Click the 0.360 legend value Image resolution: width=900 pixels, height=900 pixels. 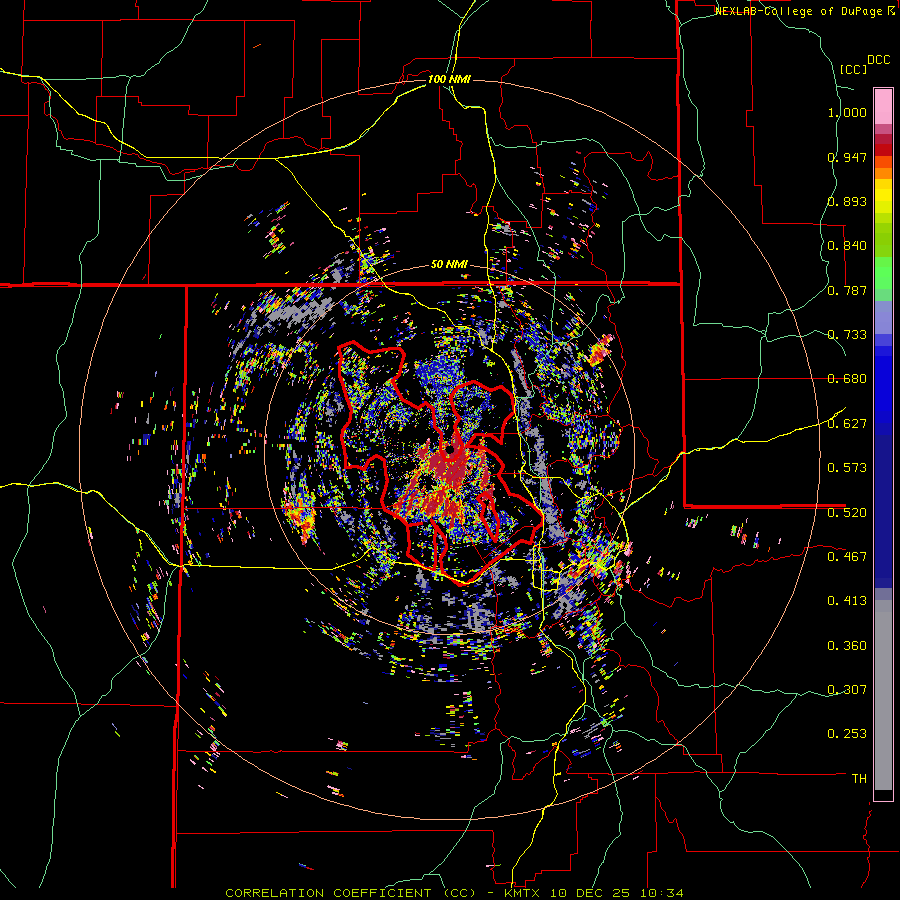click(x=847, y=646)
